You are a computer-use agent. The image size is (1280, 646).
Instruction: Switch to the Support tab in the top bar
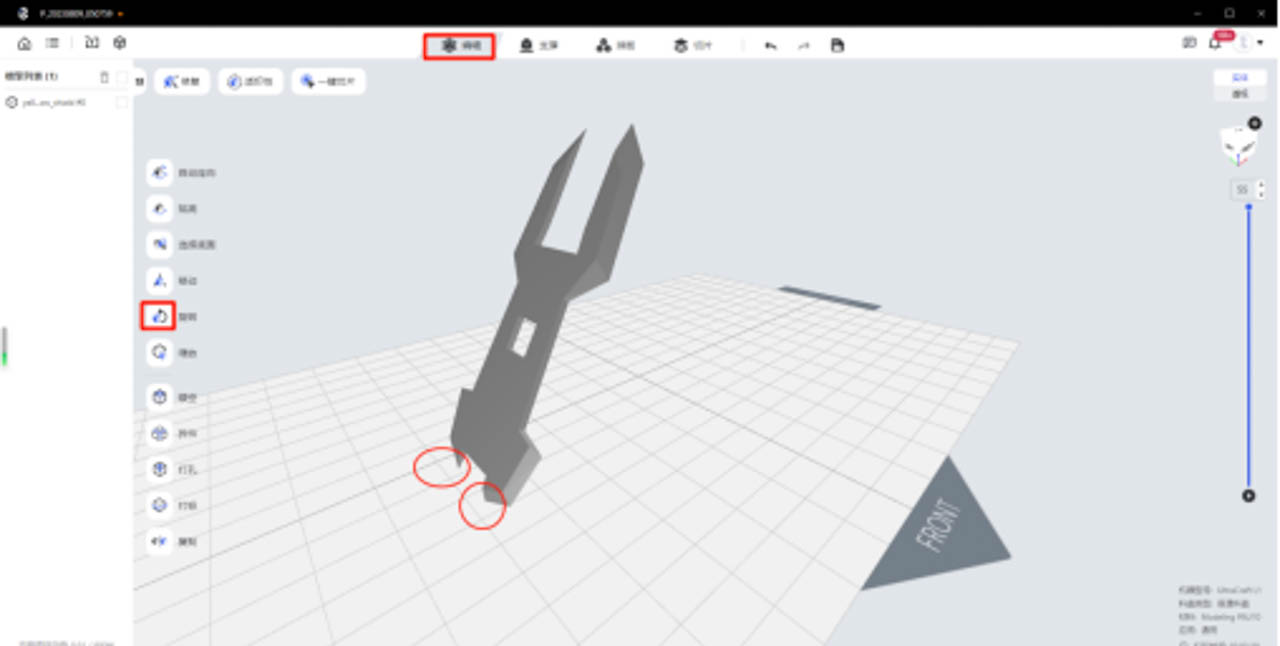click(x=538, y=45)
